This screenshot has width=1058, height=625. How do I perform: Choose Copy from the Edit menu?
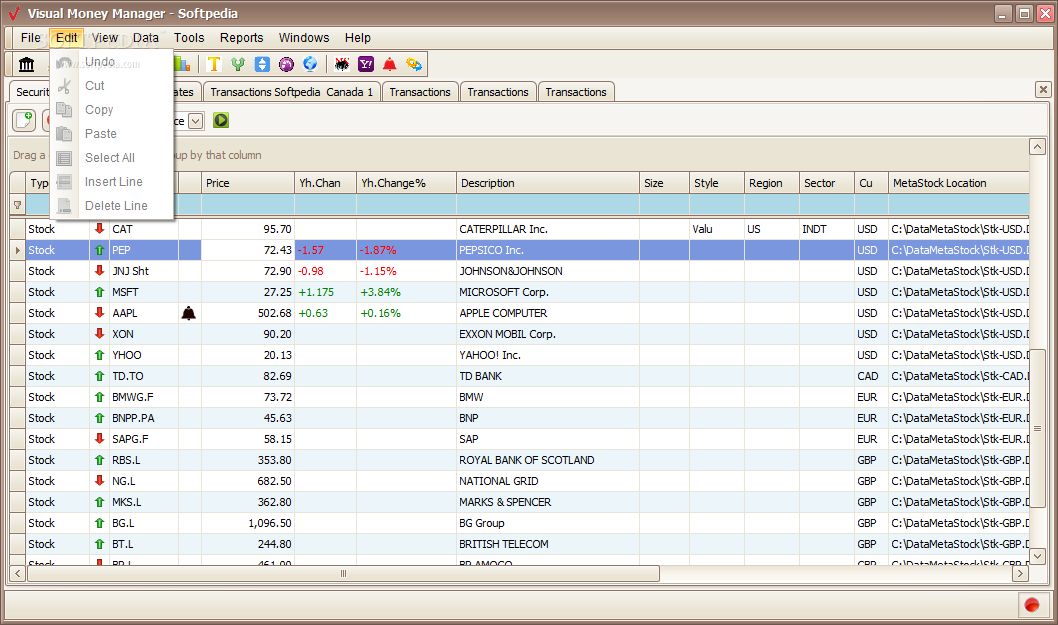point(112,110)
